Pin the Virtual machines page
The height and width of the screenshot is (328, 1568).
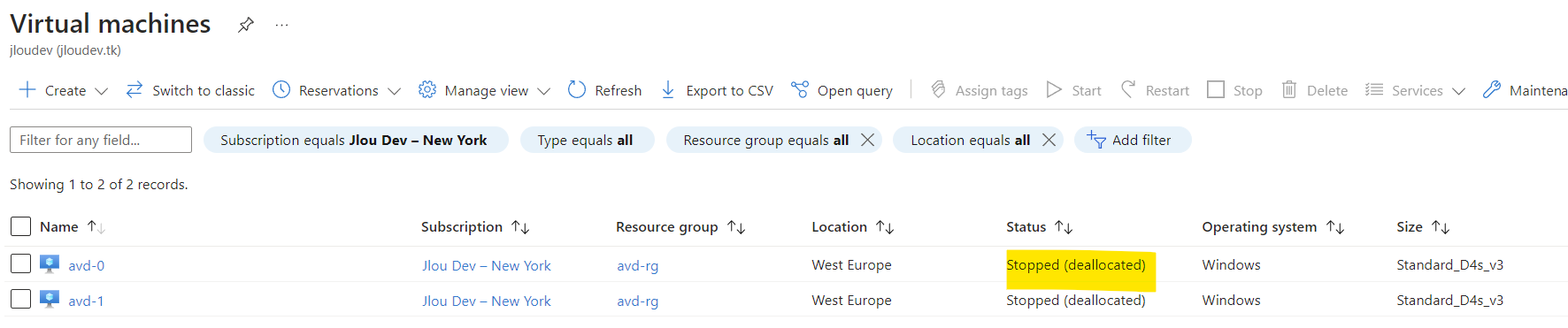point(246,25)
